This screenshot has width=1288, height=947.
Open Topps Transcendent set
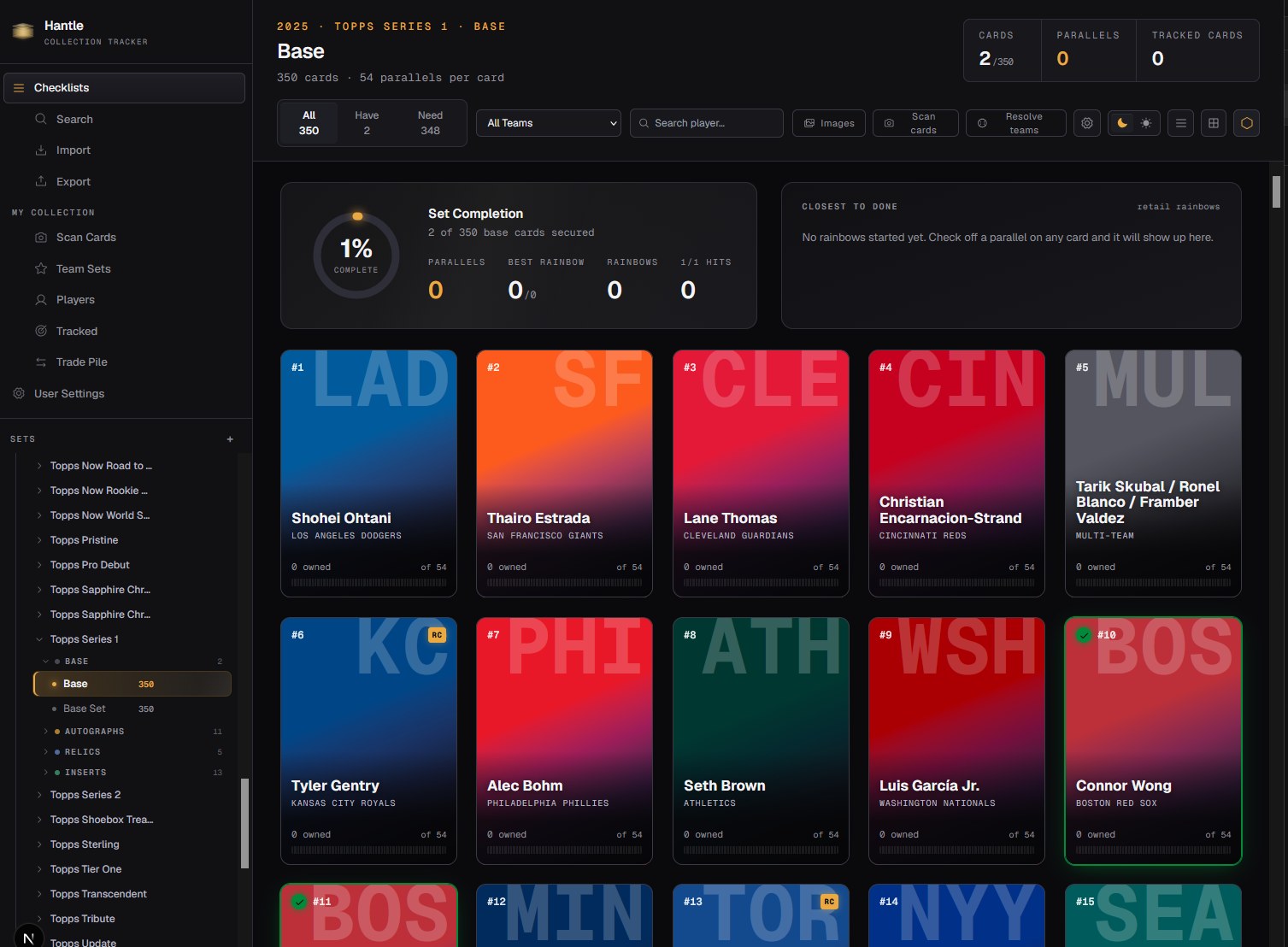(x=98, y=894)
